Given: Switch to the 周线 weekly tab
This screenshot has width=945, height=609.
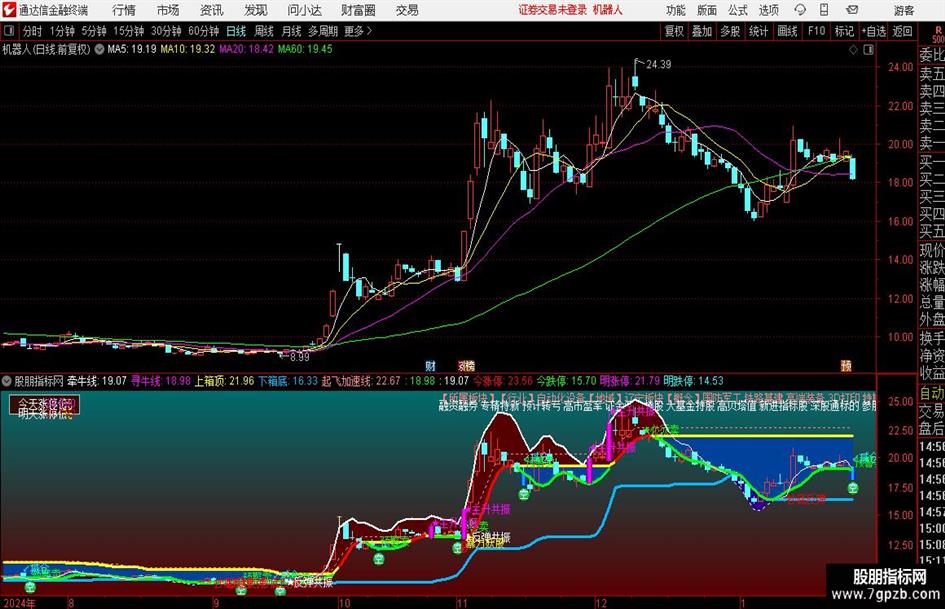Looking at the screenshot, I should pyautogui.click(x=264, y=31).
